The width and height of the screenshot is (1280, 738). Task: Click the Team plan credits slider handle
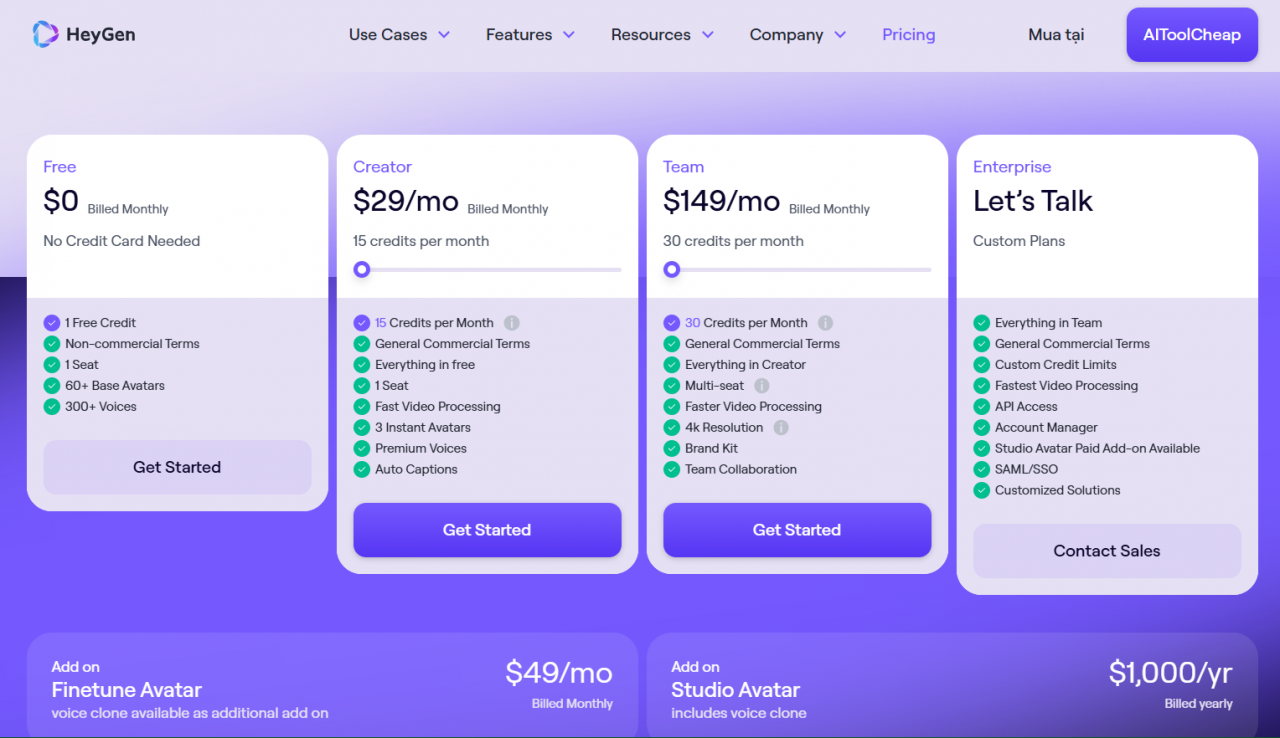point(672,269)
